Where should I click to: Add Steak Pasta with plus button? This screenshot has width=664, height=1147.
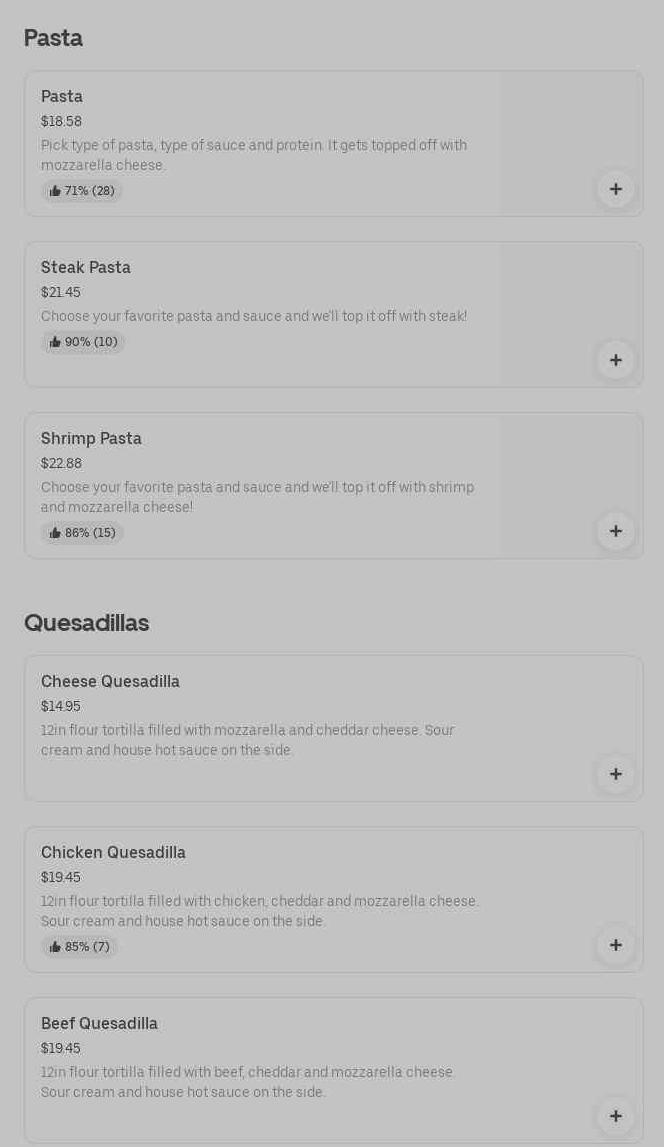point(616,360)
